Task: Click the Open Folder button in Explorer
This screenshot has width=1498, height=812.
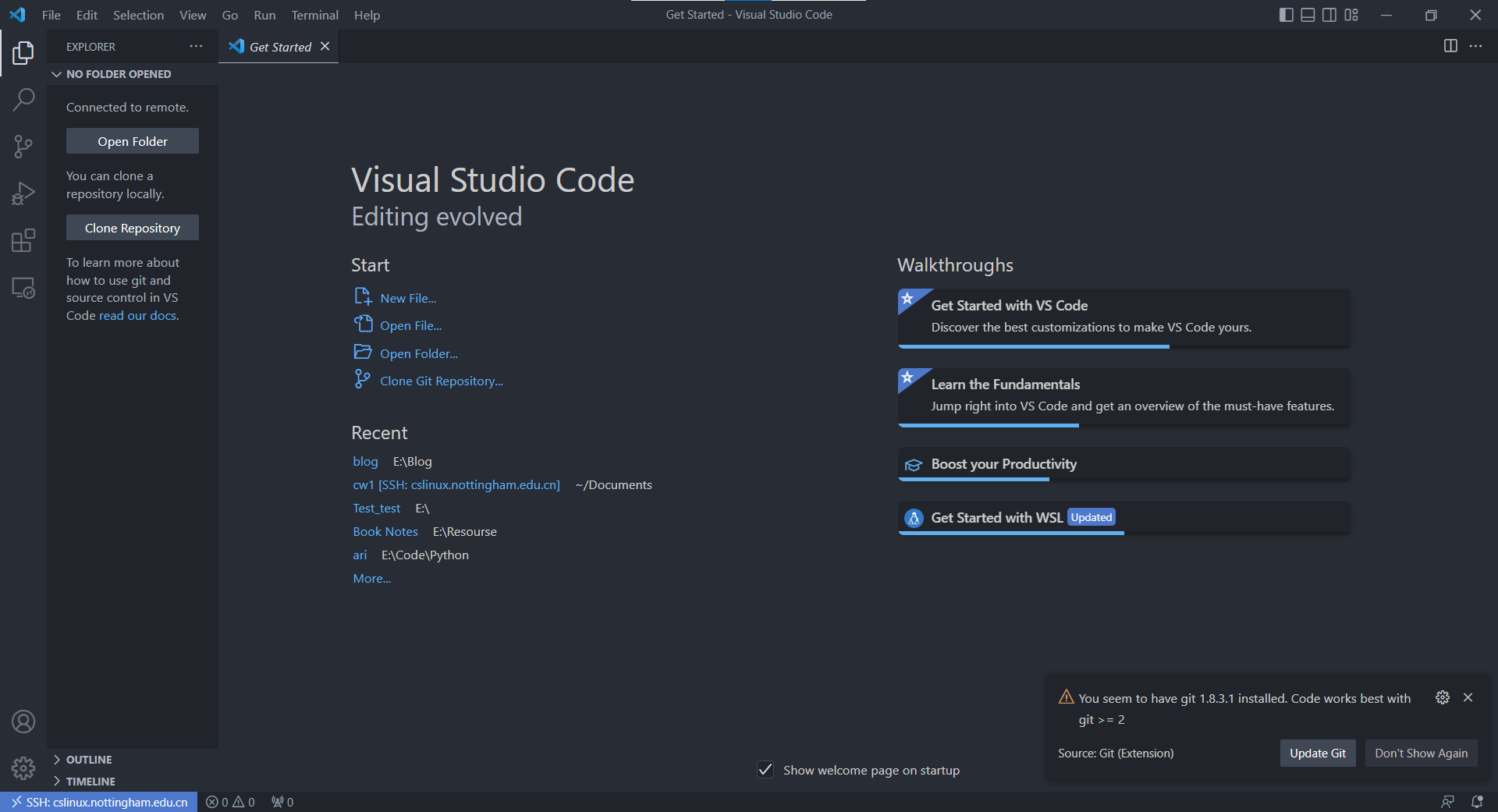Action: [133, 141]
